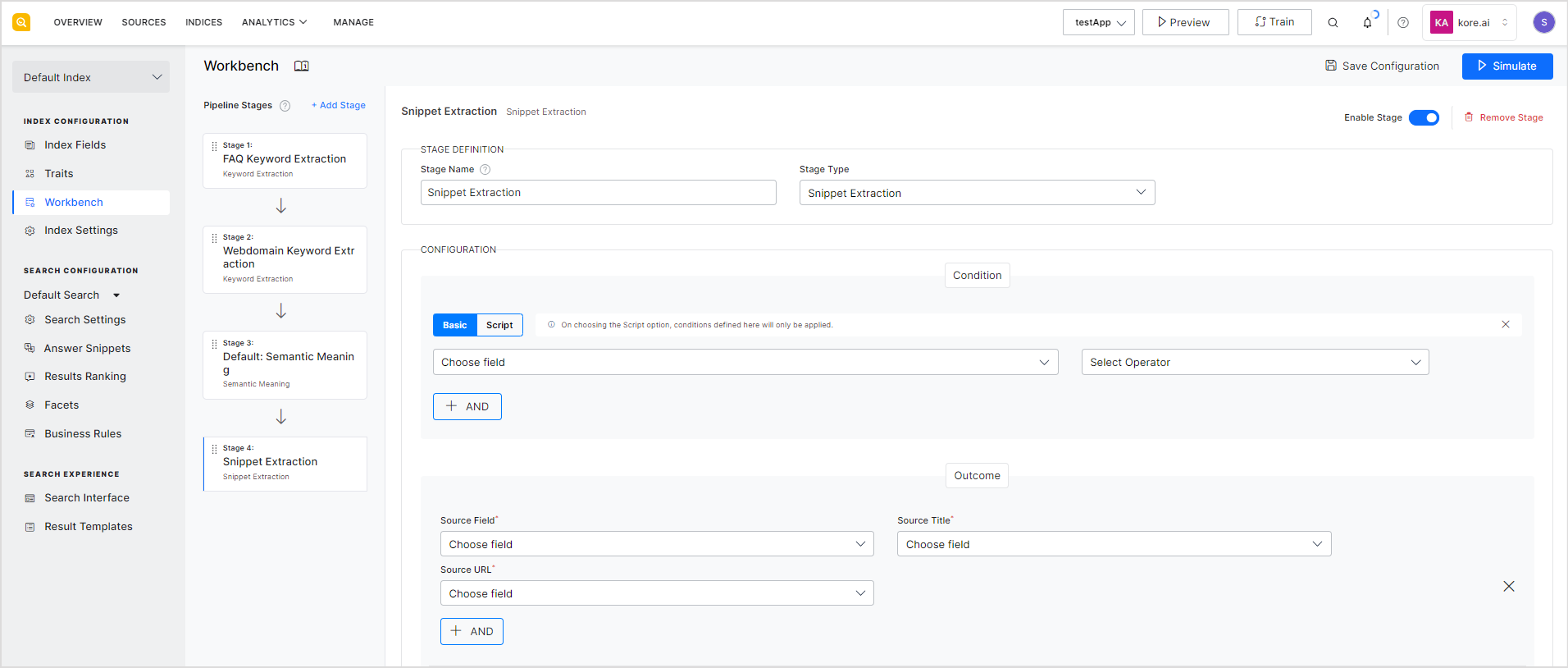This screenshot has width=1568, height=668.
Task: Click the Train button
Action: point(1274,22)
